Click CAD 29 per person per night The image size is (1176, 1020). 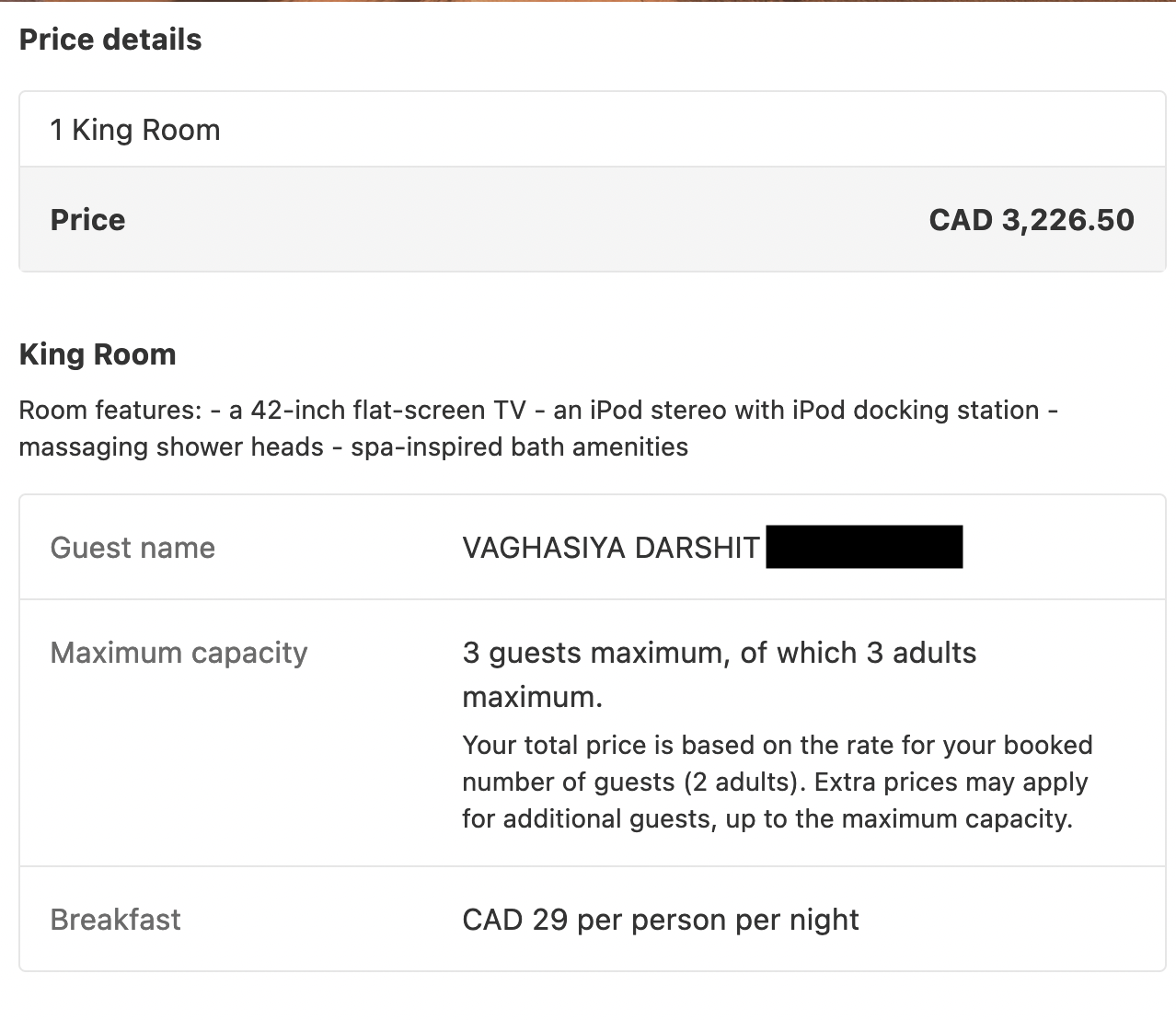661,920
